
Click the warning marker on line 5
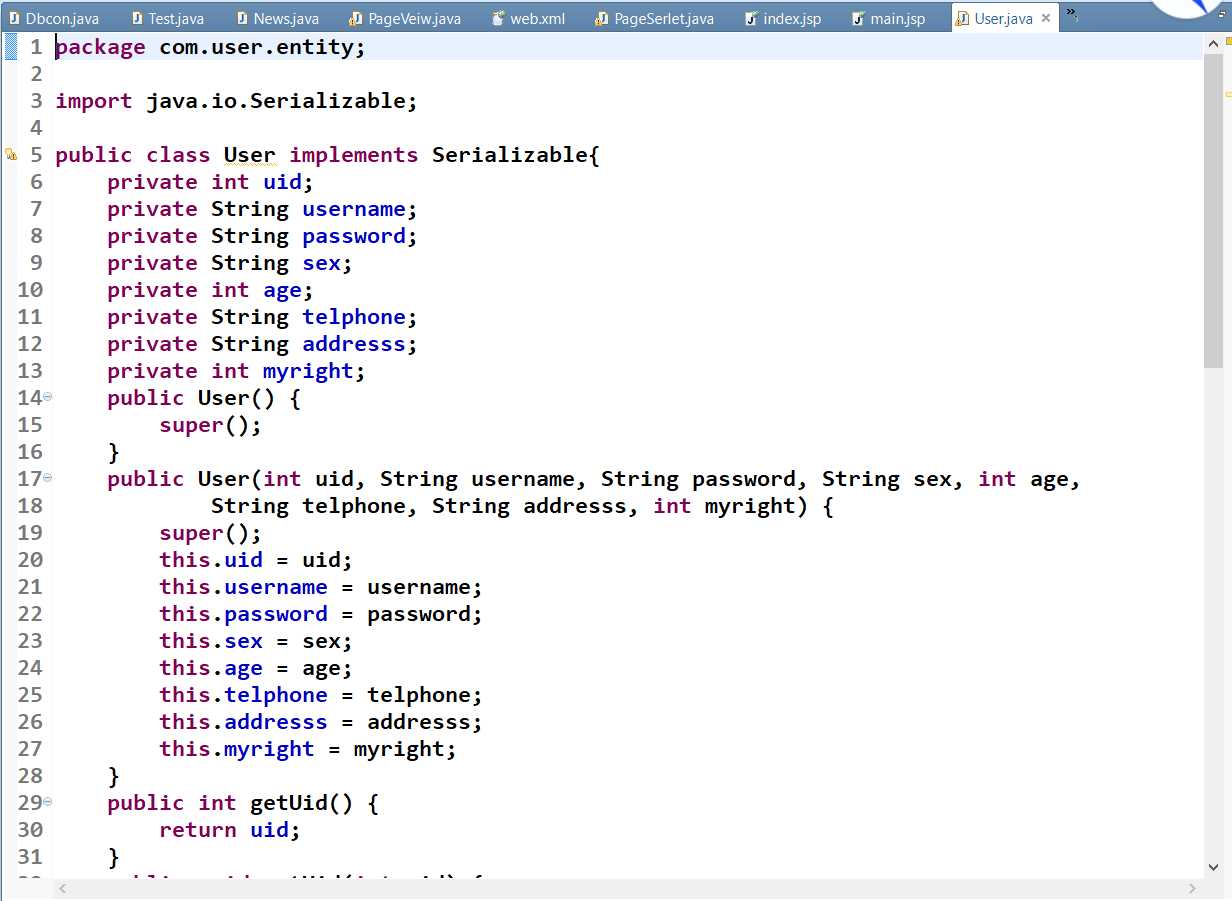(11, 155)
